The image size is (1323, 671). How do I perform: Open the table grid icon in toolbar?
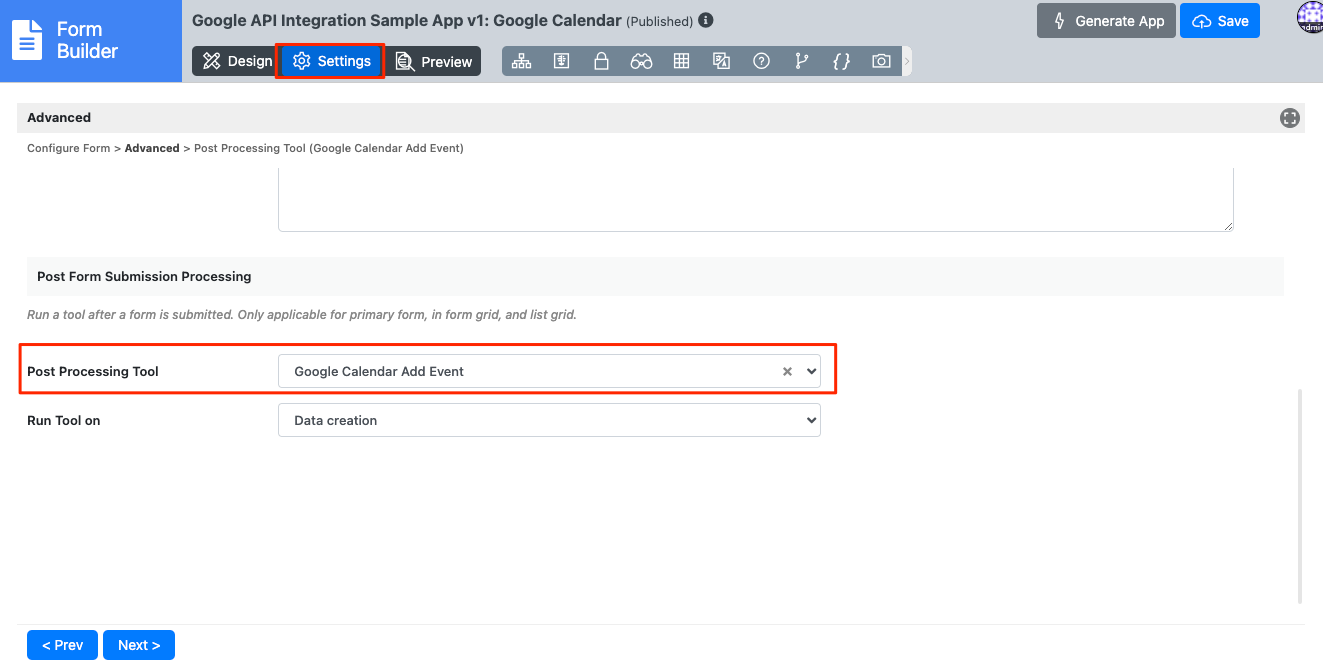tap(681, 61)
